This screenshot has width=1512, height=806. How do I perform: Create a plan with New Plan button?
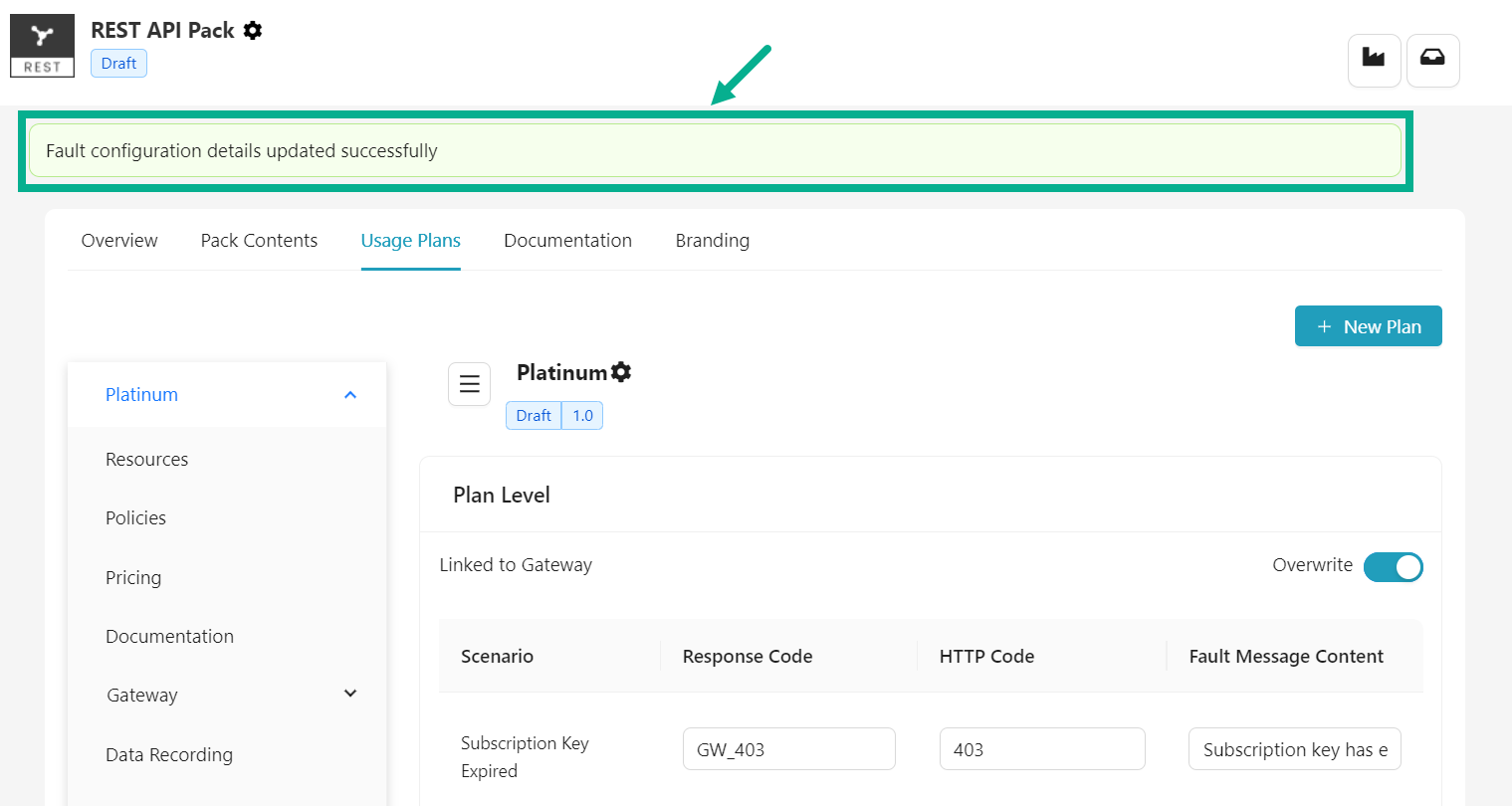click(x=1368, y=326)
